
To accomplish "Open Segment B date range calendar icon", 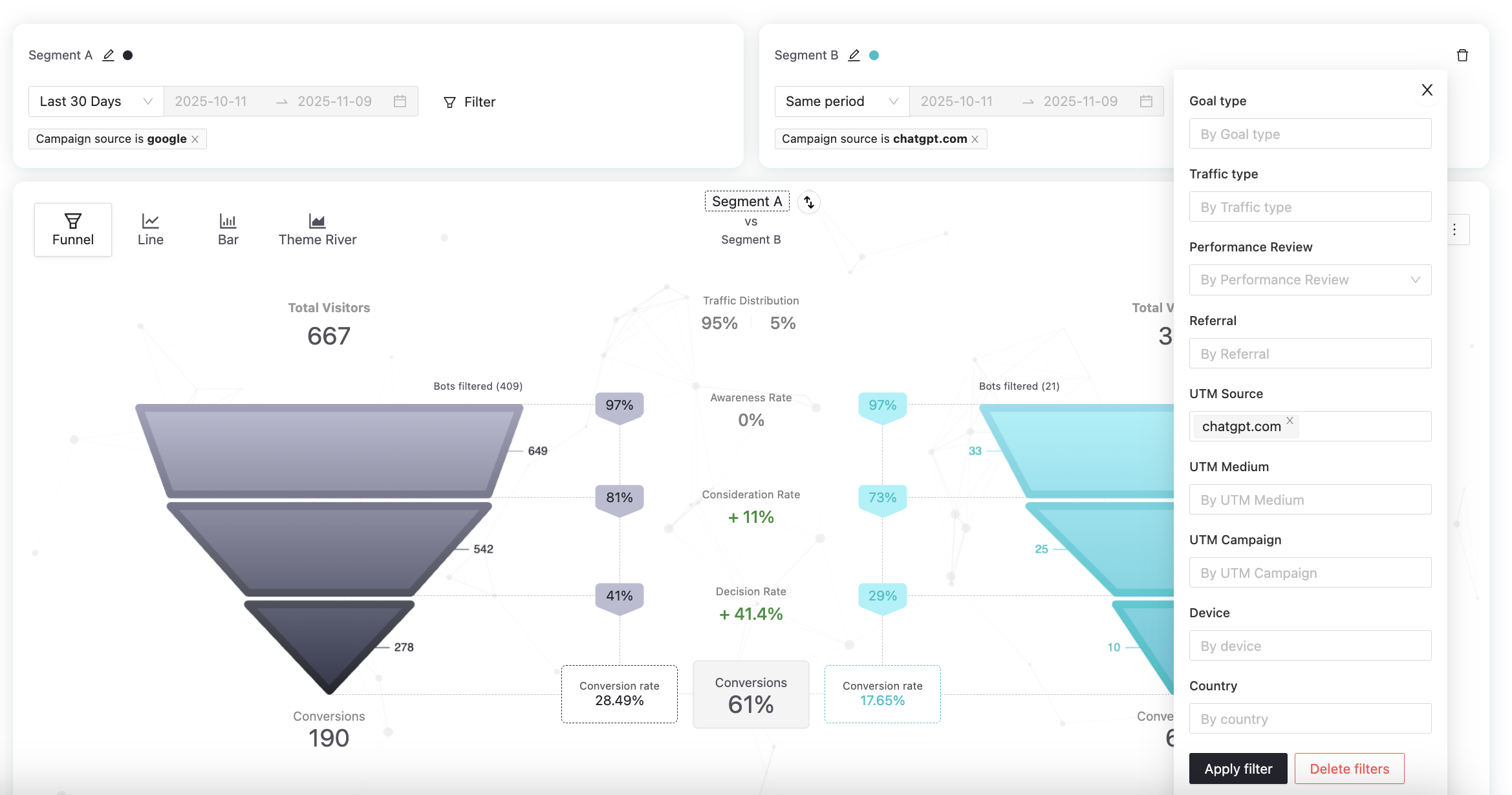I will pyautogui.click(x=1146, y=101).
